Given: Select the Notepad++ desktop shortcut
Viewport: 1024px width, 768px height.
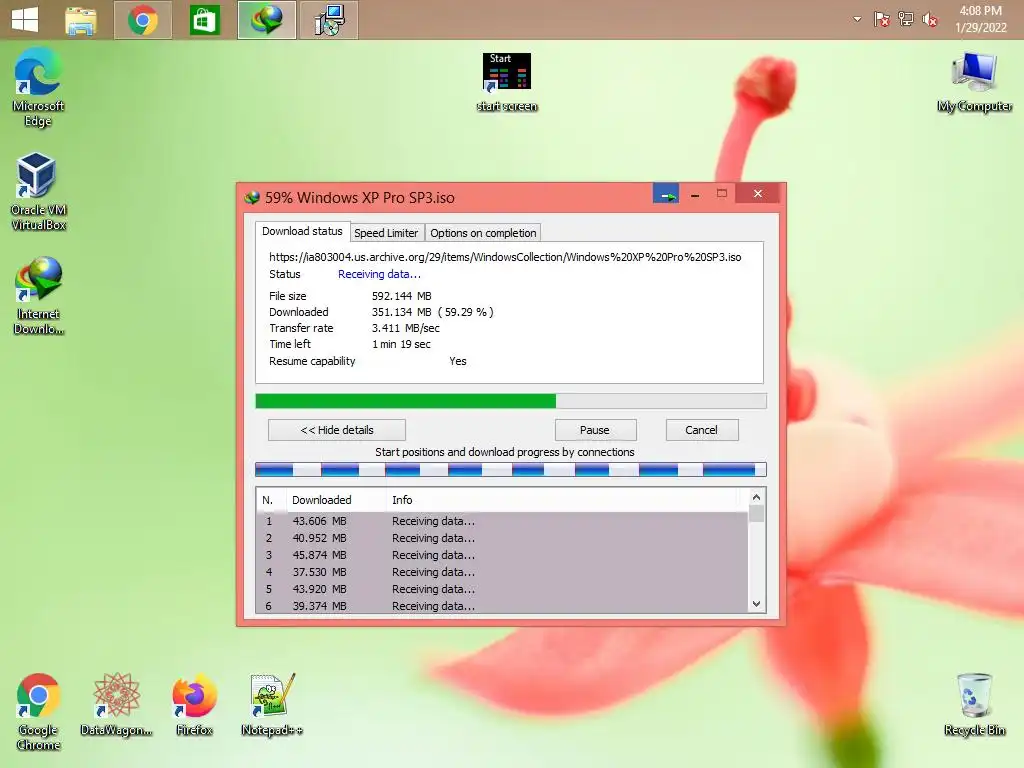Looking at the screenshot, I should tap(272, 705).
